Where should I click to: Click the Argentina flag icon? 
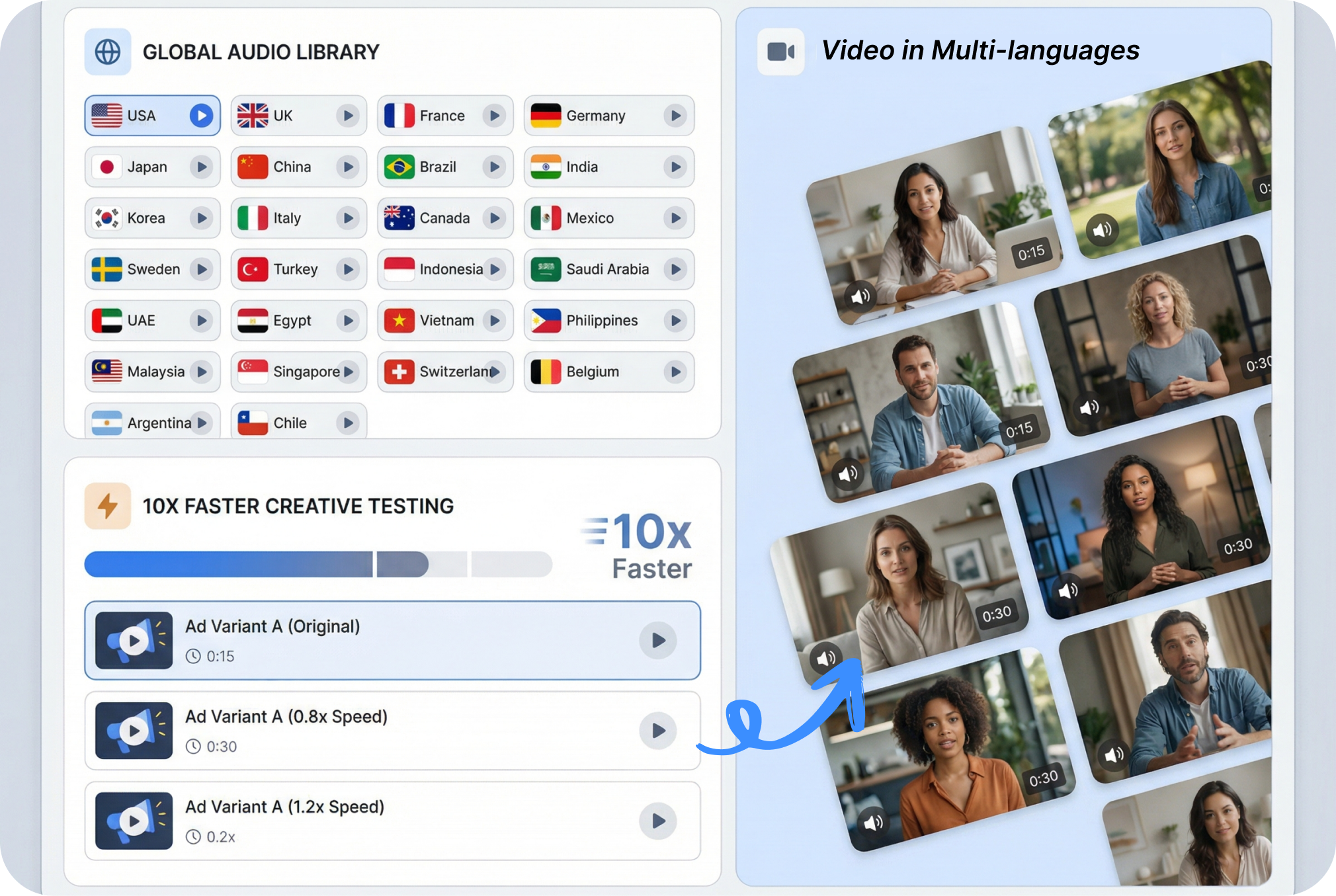[106, 423]
